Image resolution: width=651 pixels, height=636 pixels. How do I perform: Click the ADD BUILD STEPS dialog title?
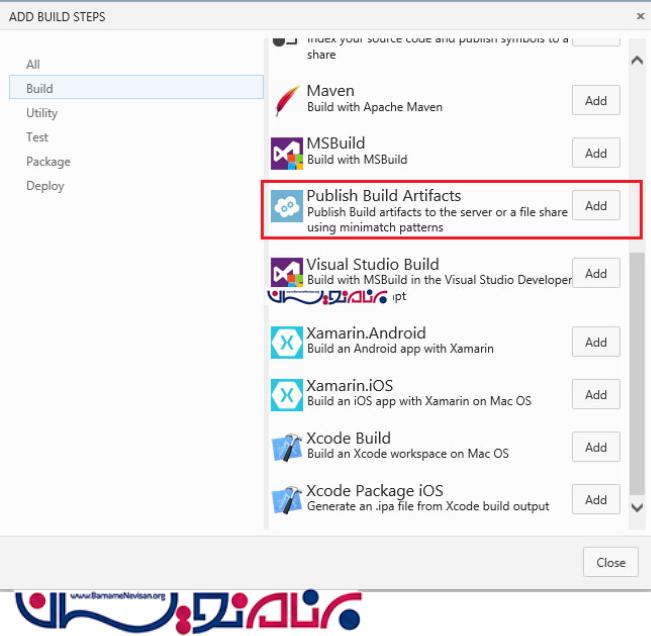pyautogui.click(x=57, y=17)
